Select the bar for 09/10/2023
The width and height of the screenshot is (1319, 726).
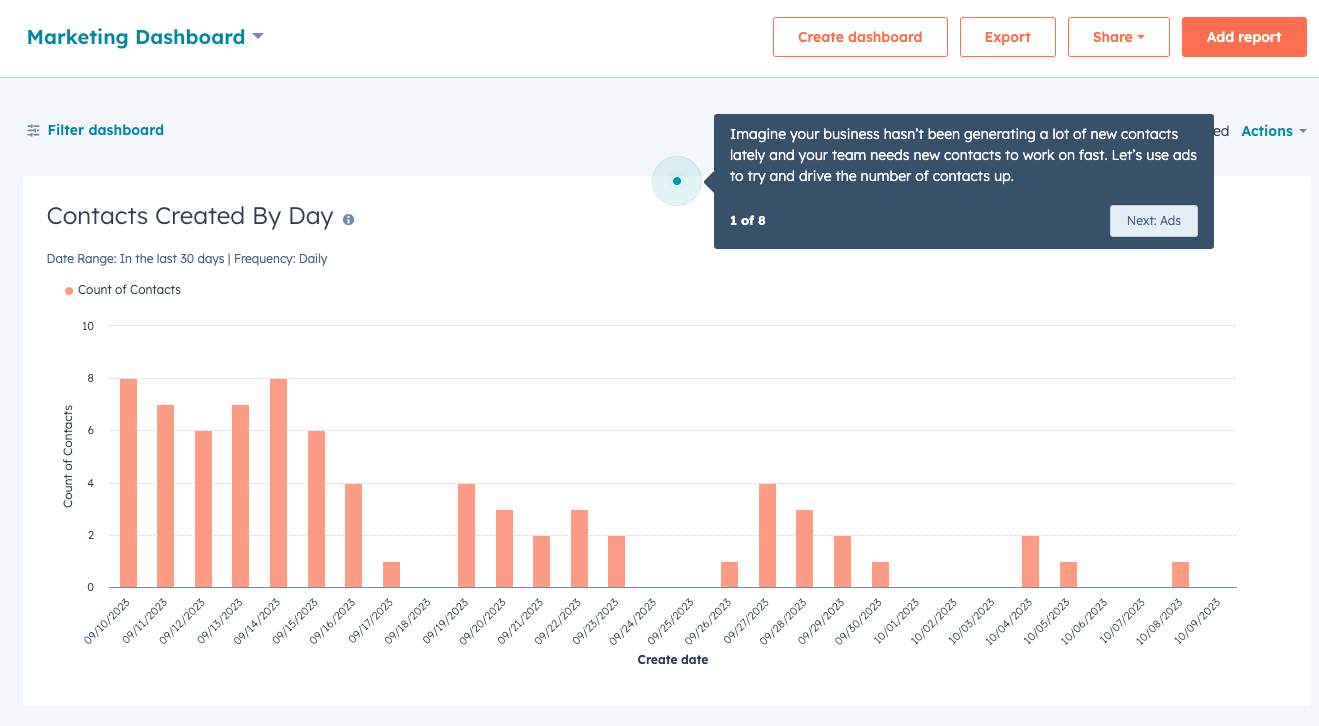128,483
